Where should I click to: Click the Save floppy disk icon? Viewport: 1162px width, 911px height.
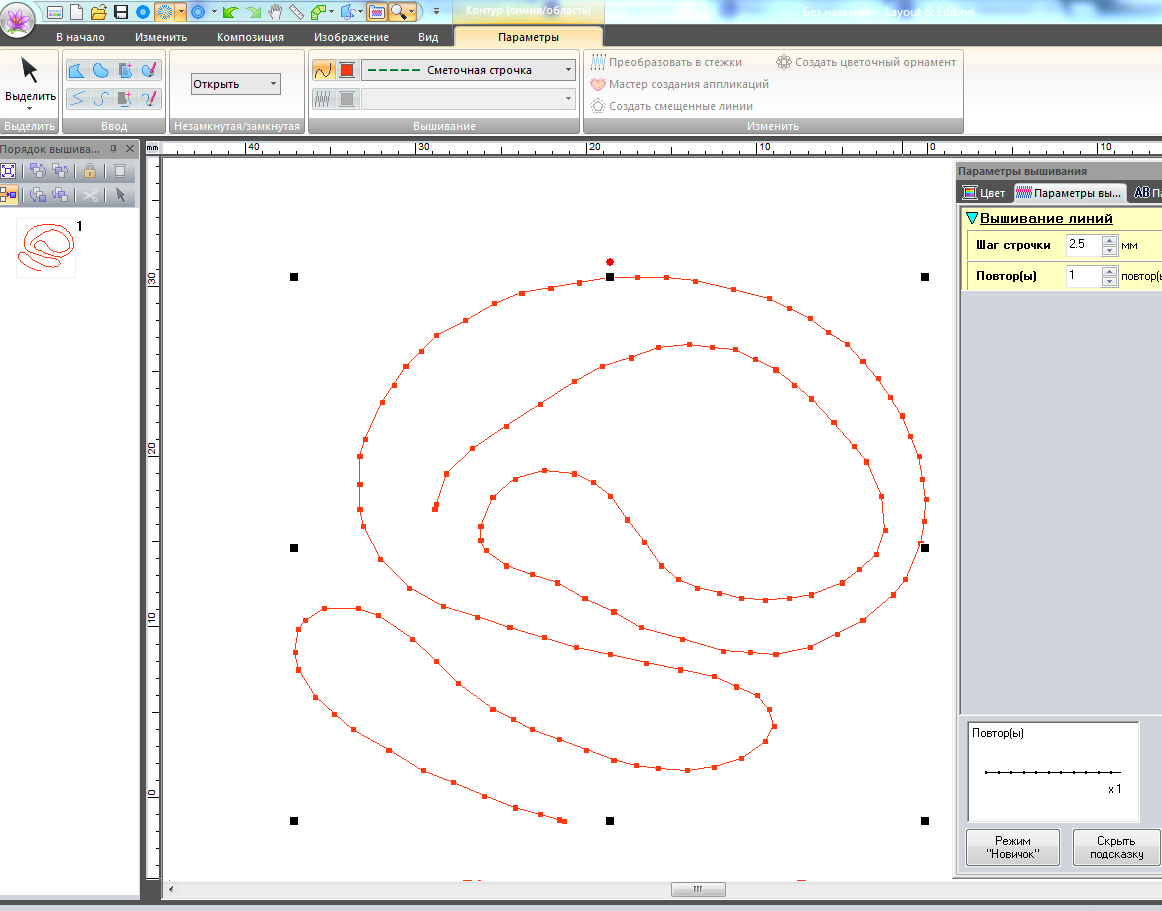click(121, 12)
